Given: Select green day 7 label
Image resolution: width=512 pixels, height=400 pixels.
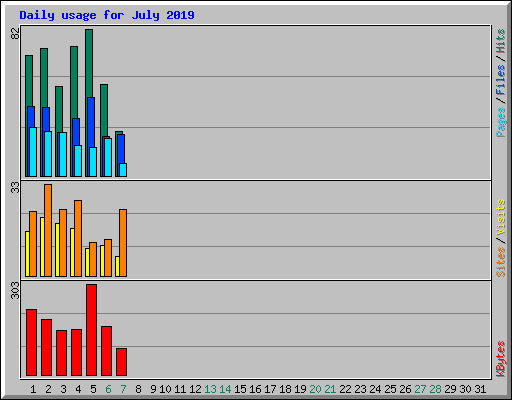Looking at the screenshot, I should 123,389.
